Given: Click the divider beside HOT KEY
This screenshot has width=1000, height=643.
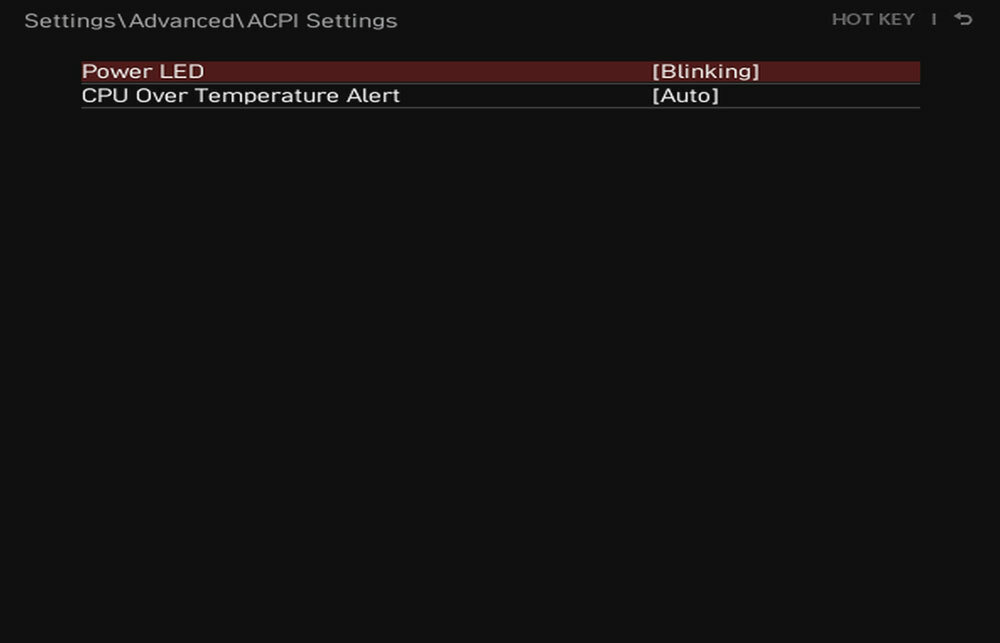Looking at the screenshot, I should 934,19.
